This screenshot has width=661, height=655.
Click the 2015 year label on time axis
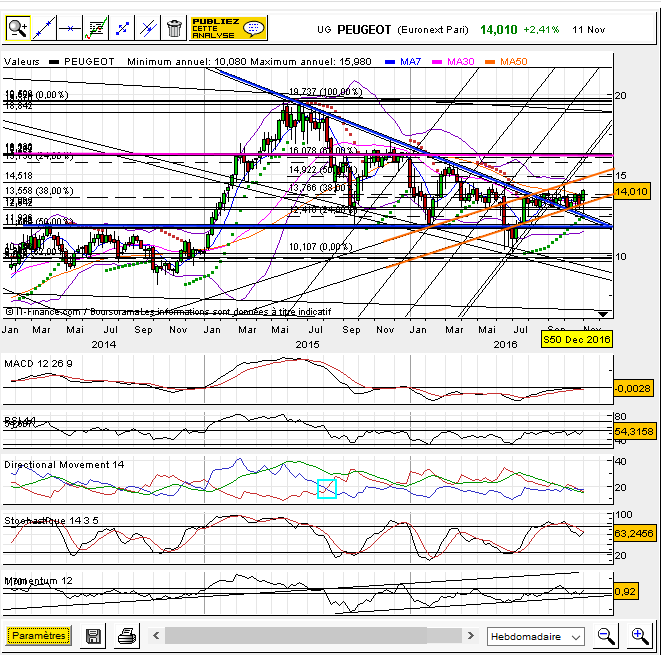point(307,344)
